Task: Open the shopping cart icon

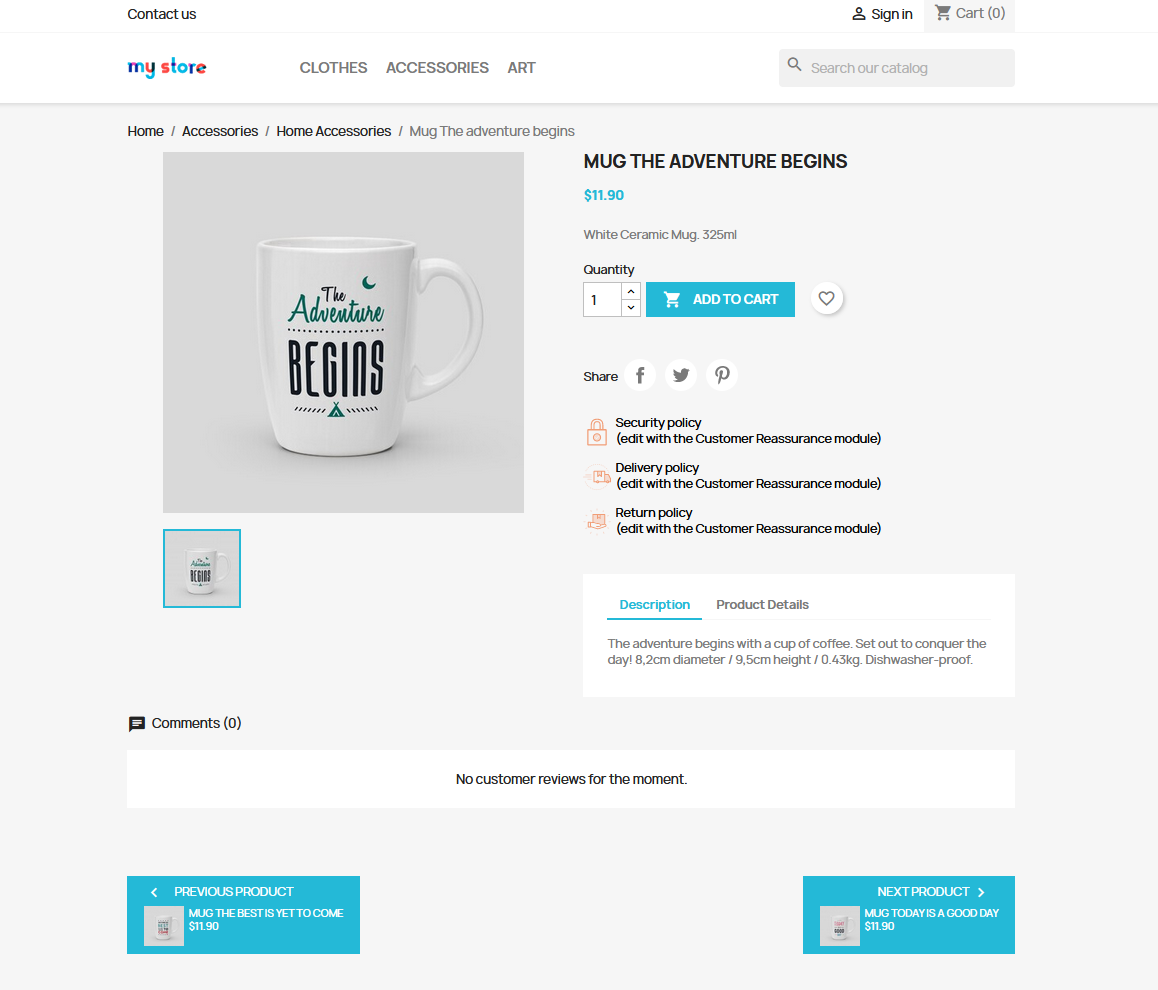Action: pos(943,13)
